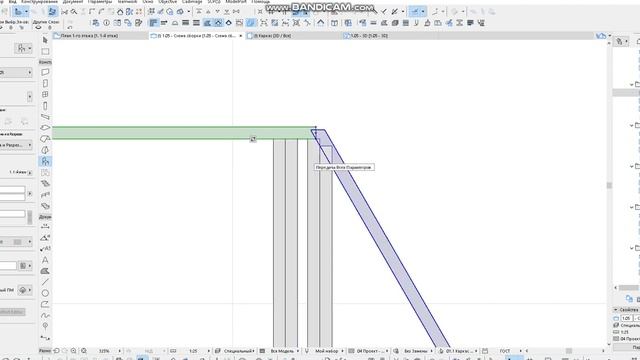Viewport: 640px width, 360px height.
Task: Select the Fill tool
Action: point(45,271)
